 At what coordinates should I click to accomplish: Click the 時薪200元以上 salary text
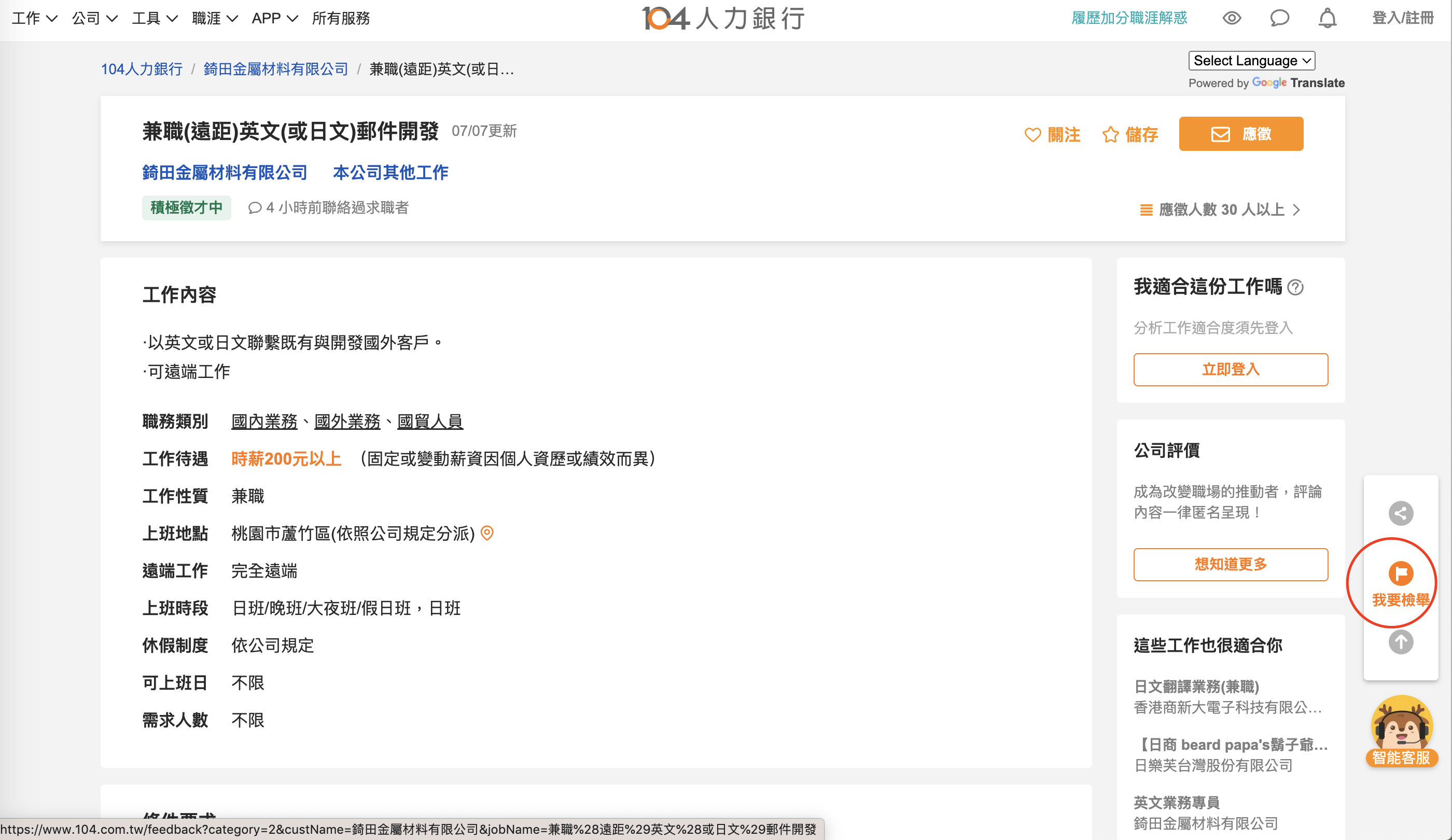click(x=286, y=458)
